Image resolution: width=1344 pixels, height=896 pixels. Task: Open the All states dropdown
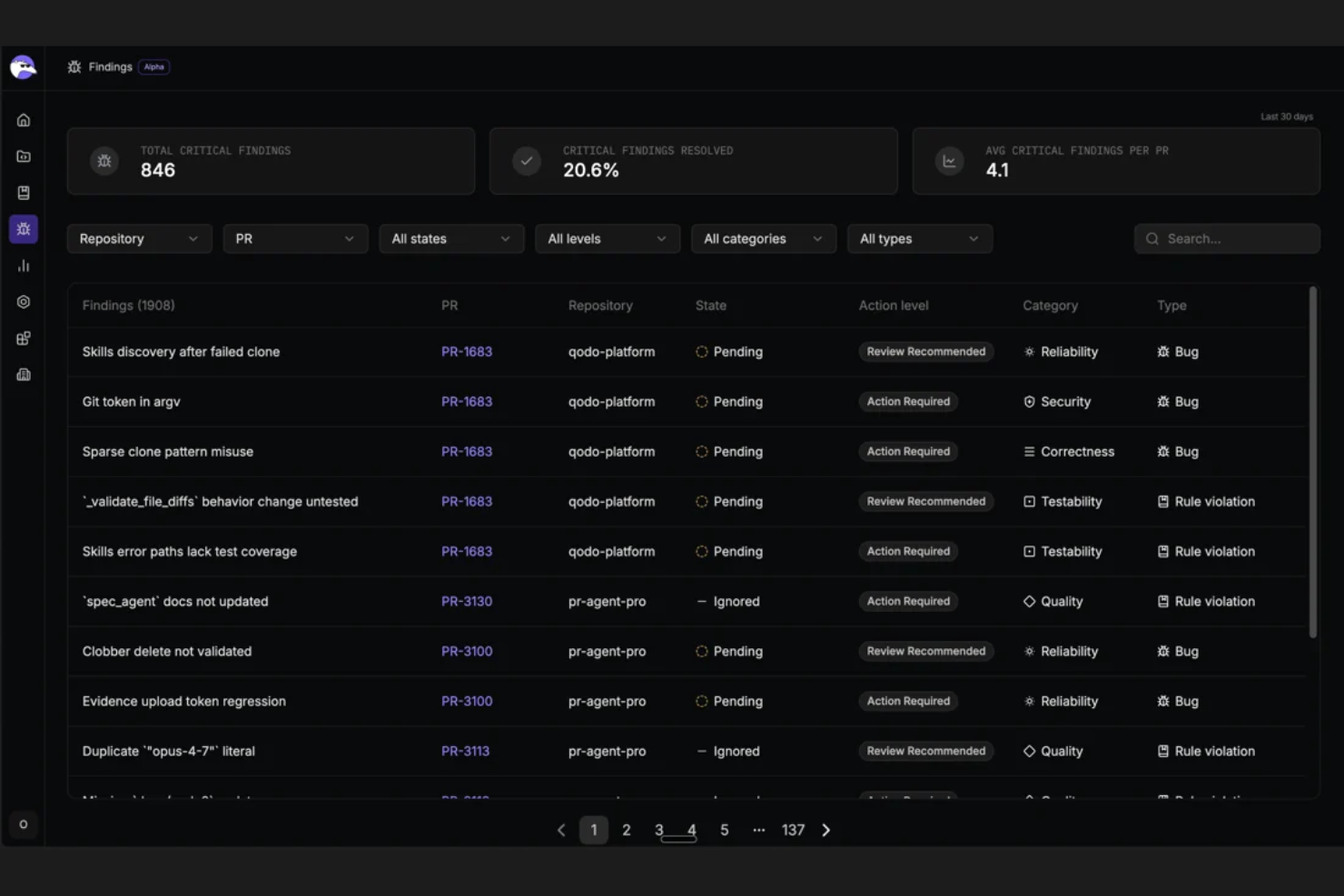451,239
